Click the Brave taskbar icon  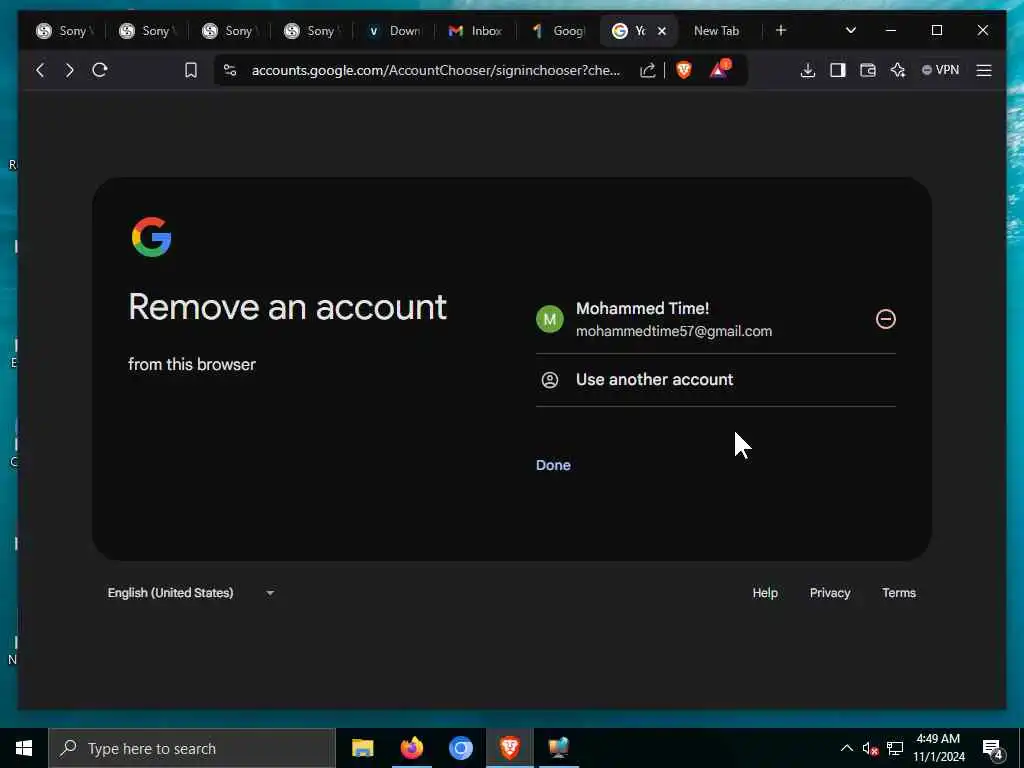510,748
